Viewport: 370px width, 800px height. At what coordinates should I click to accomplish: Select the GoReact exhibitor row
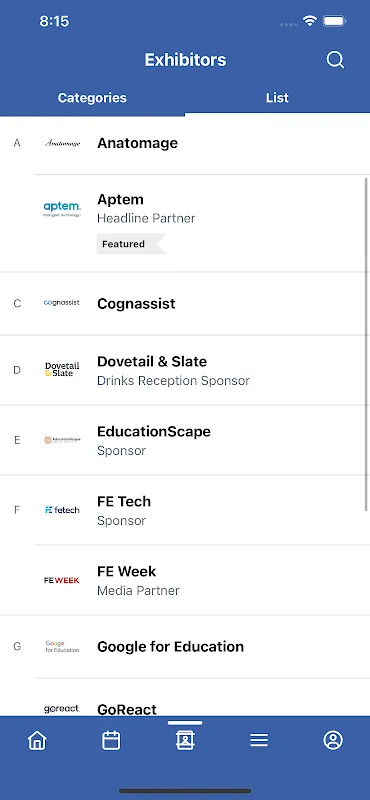[185, 697]
